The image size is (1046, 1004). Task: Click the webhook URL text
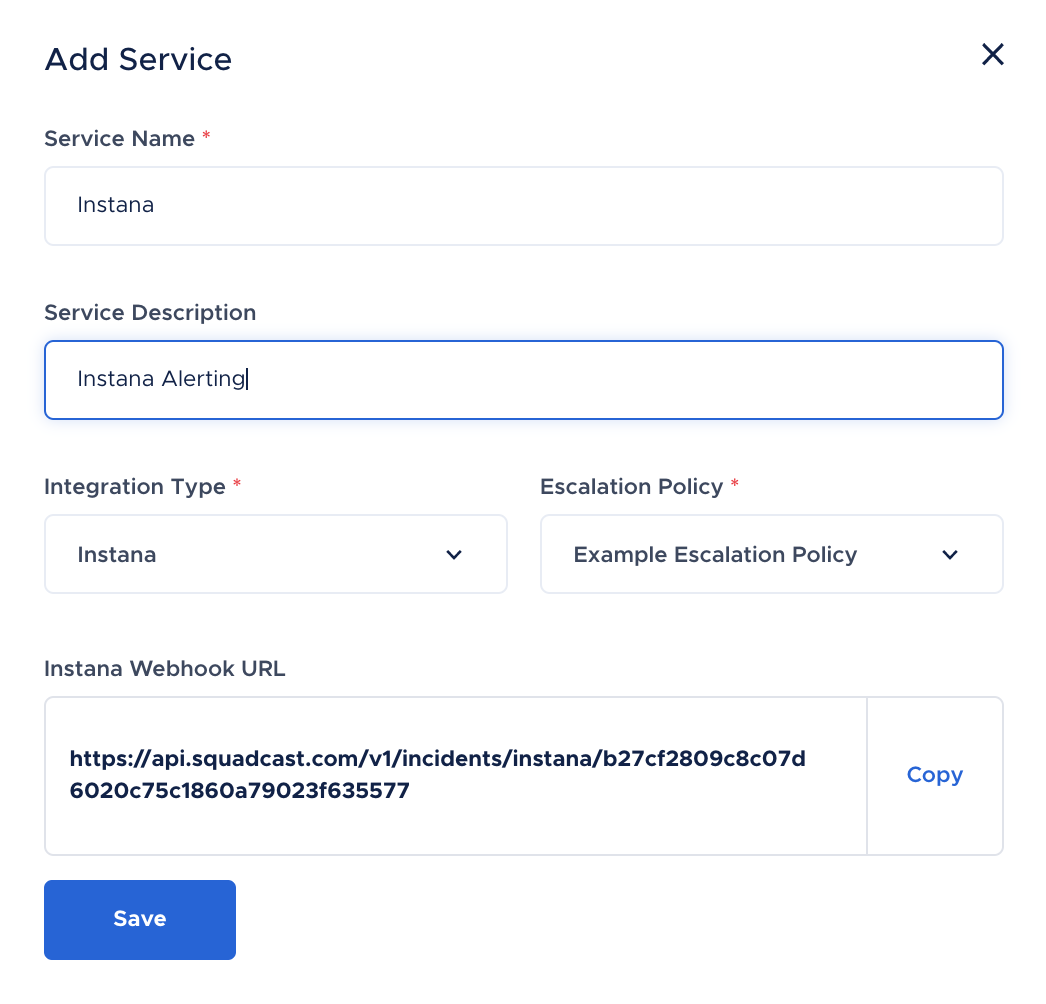pos(438,775)
